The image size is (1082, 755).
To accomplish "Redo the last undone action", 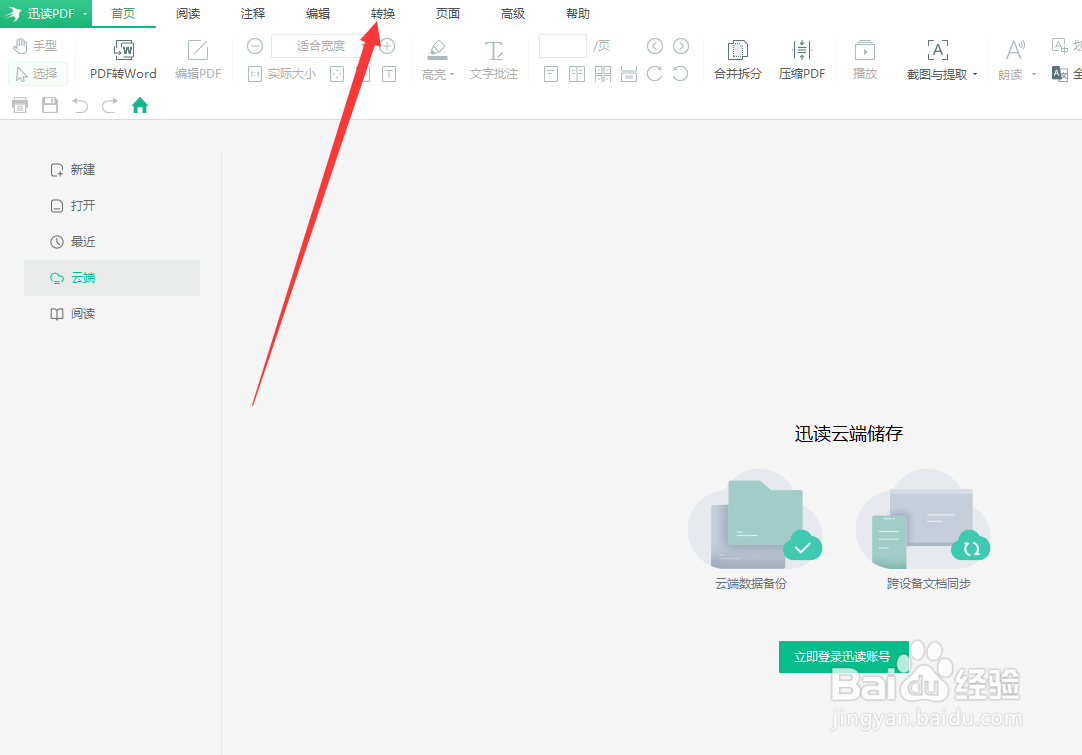I will (x=110, y=105).
